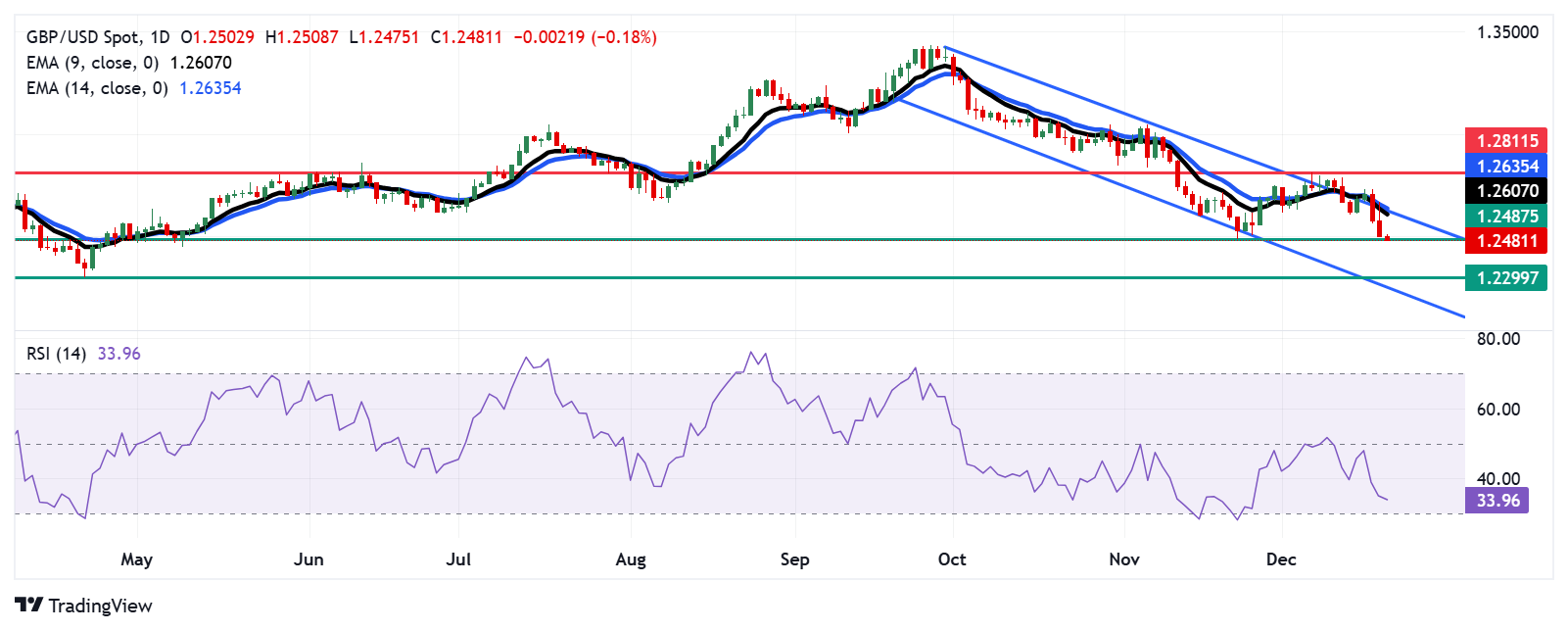Click the 80.00 RSI scale value
The height and width of the screenshot is (631, 1568).
click(1498, 339)
